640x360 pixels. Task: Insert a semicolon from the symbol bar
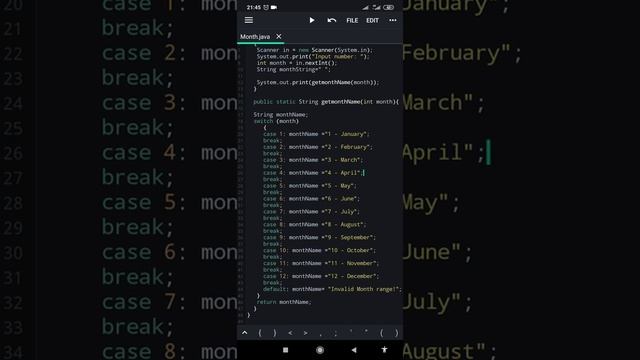[336, 333]
